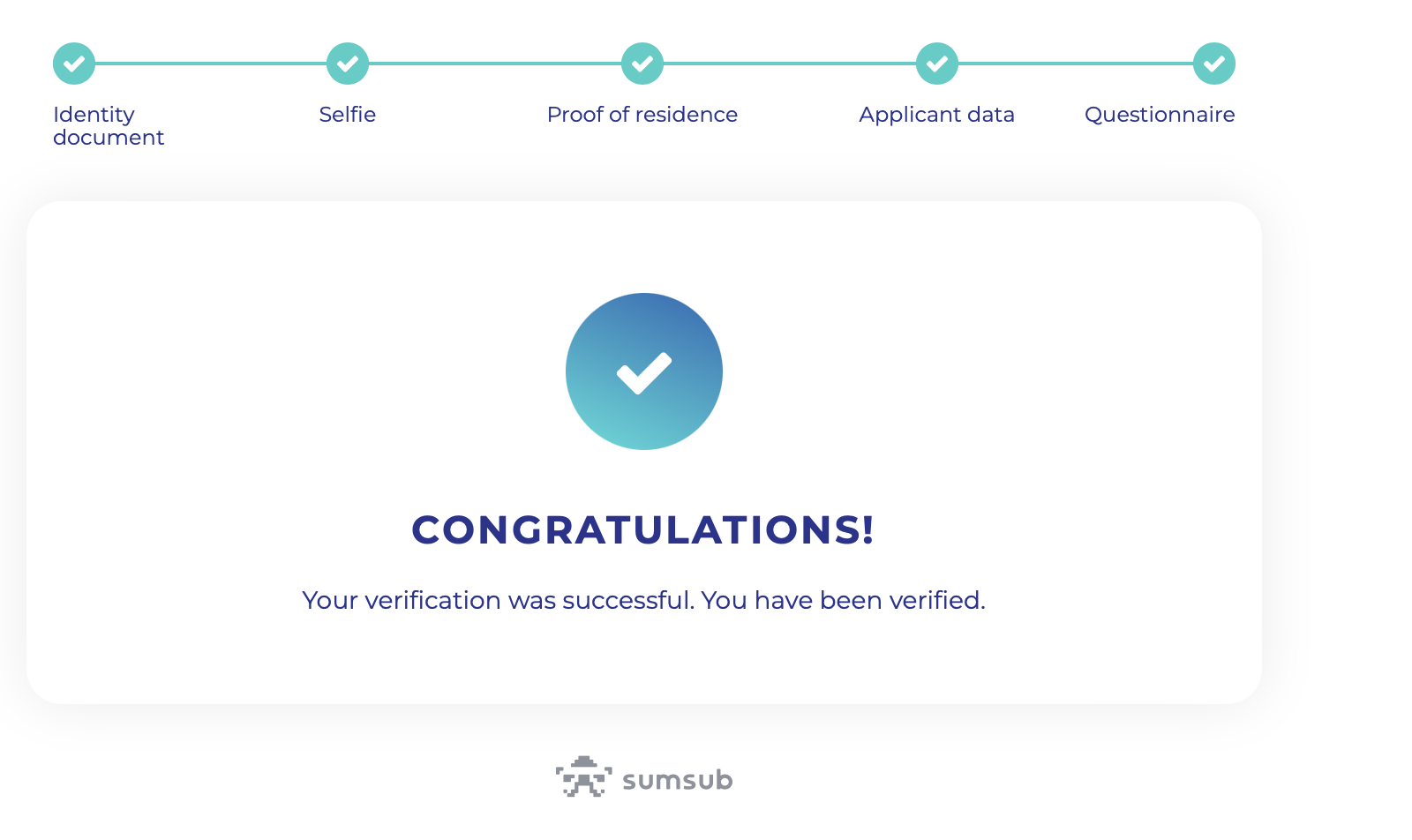1412x840 pixels.
Task: Select the Selfie step checkmark circle
Action: click(348, 64)
